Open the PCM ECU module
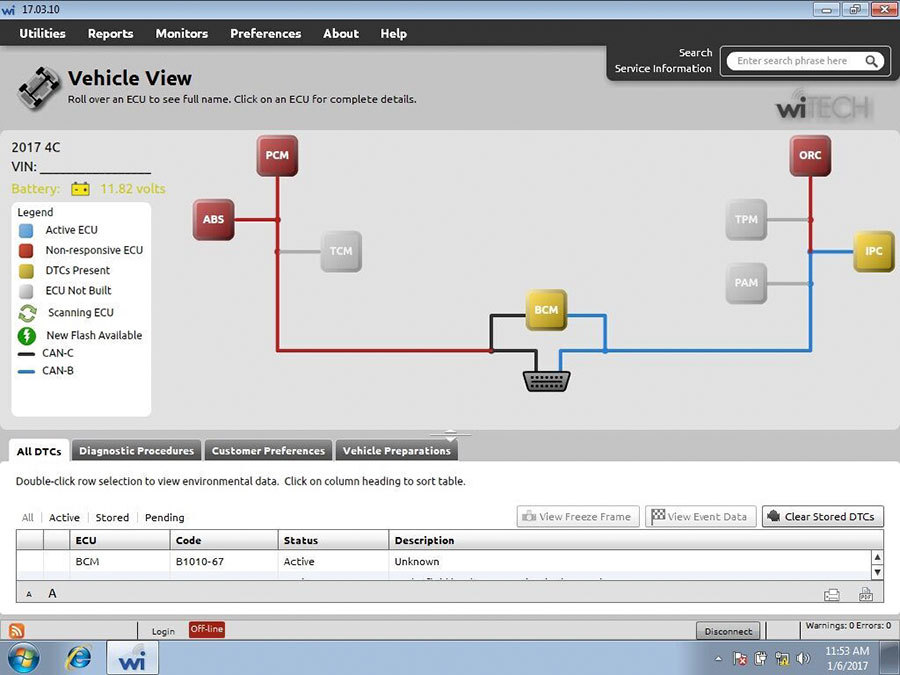Image resolution: width=900 pixels, height=675 pixels. (x=277, y=156)
